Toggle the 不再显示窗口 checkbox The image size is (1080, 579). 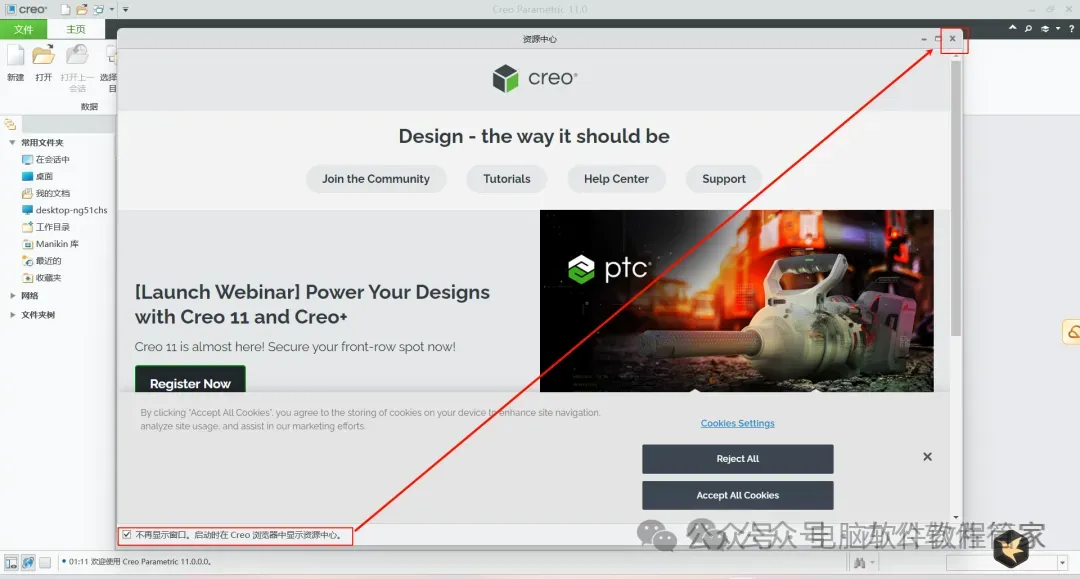tap(127, 534)
